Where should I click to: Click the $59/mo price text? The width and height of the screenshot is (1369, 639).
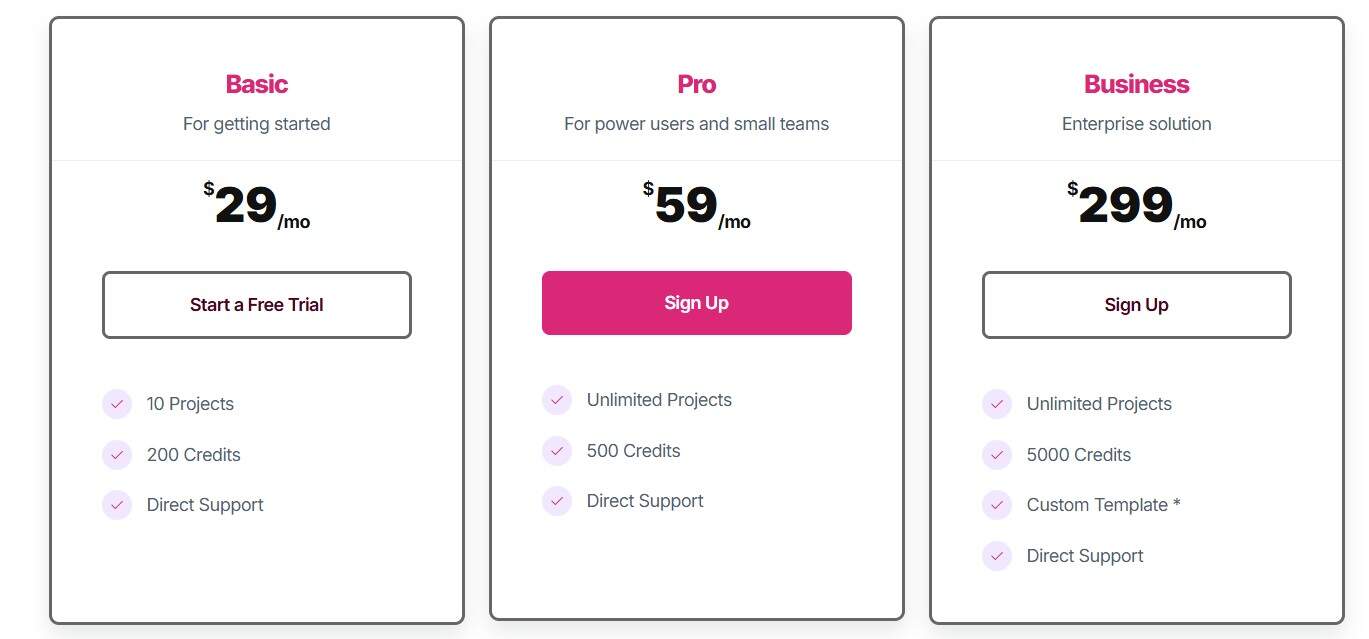(x=696, y=205)
